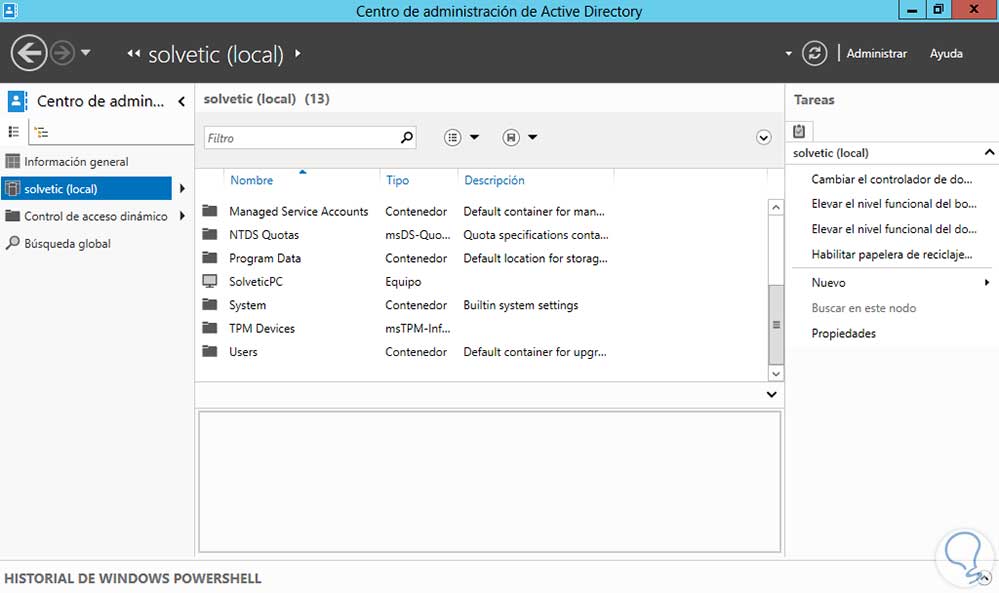Open Propiedades task

843,333
